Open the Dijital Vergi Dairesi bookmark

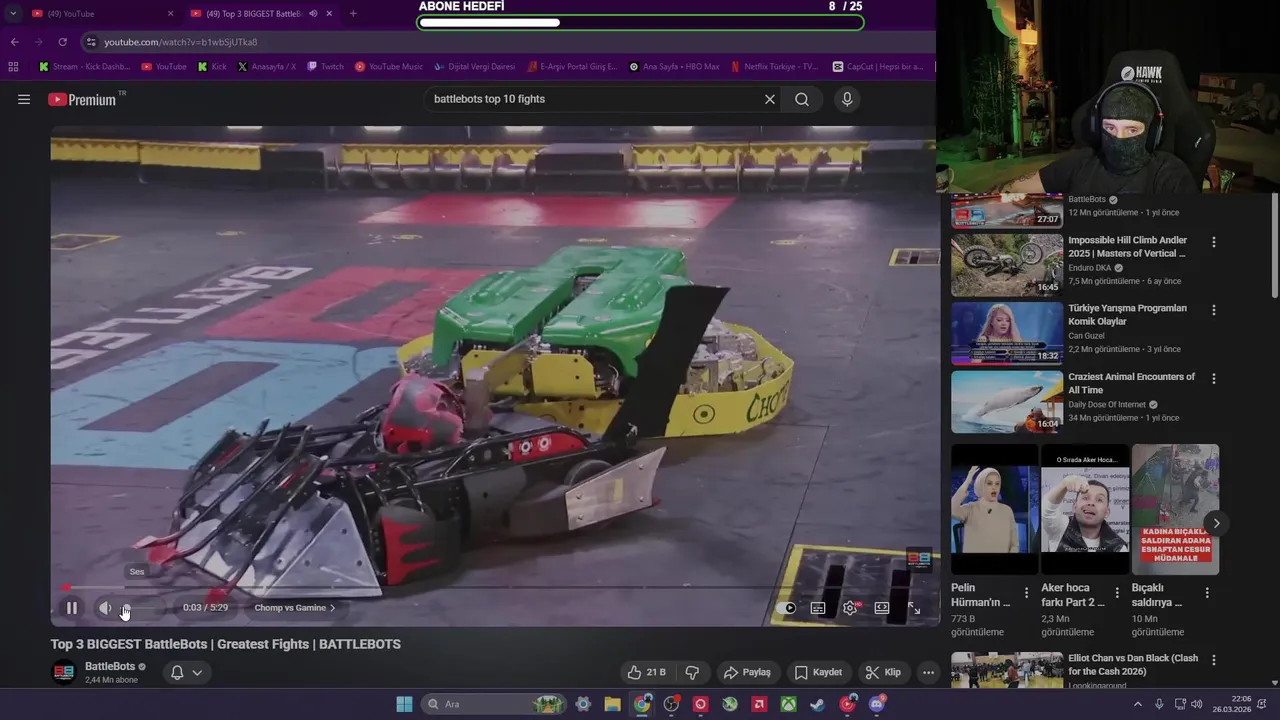475,67
